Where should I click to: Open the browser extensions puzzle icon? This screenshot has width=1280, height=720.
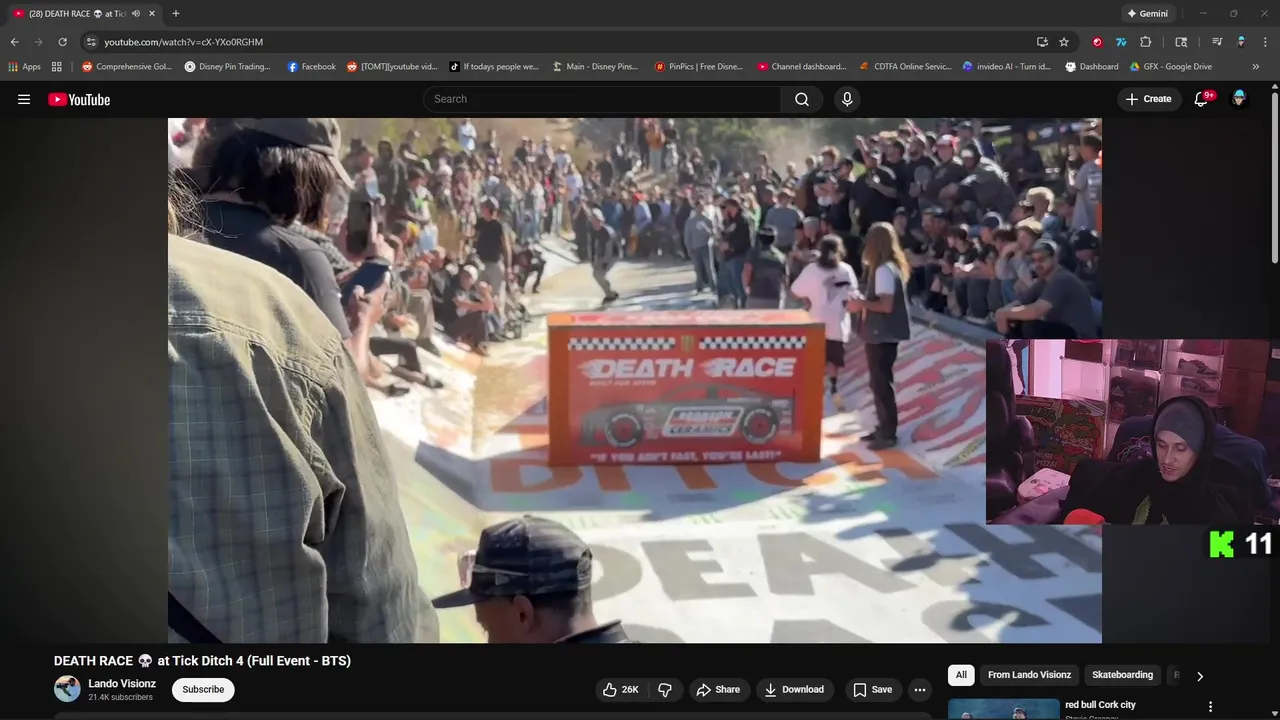1146,42
